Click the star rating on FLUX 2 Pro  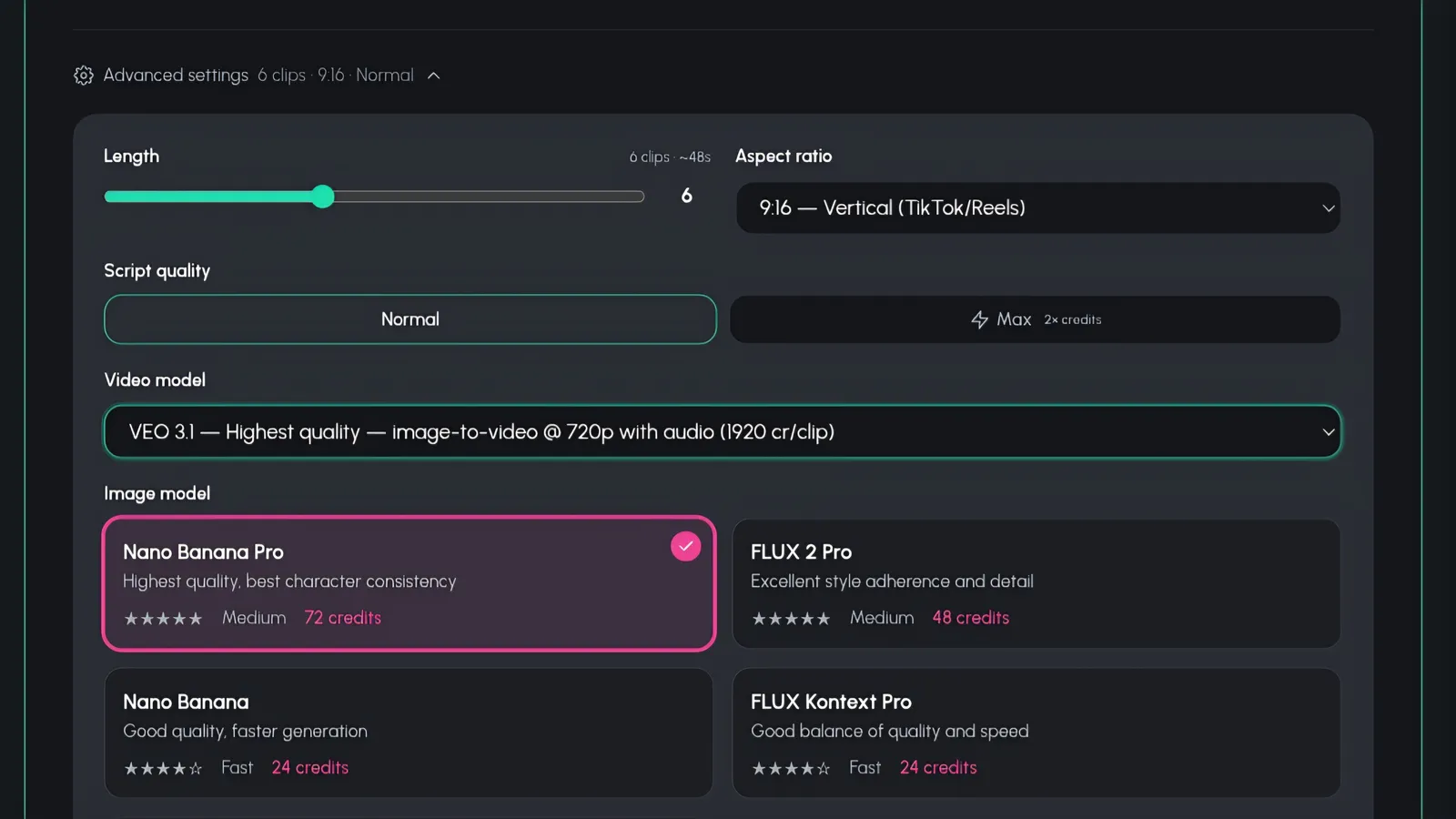tap(791, 619)
